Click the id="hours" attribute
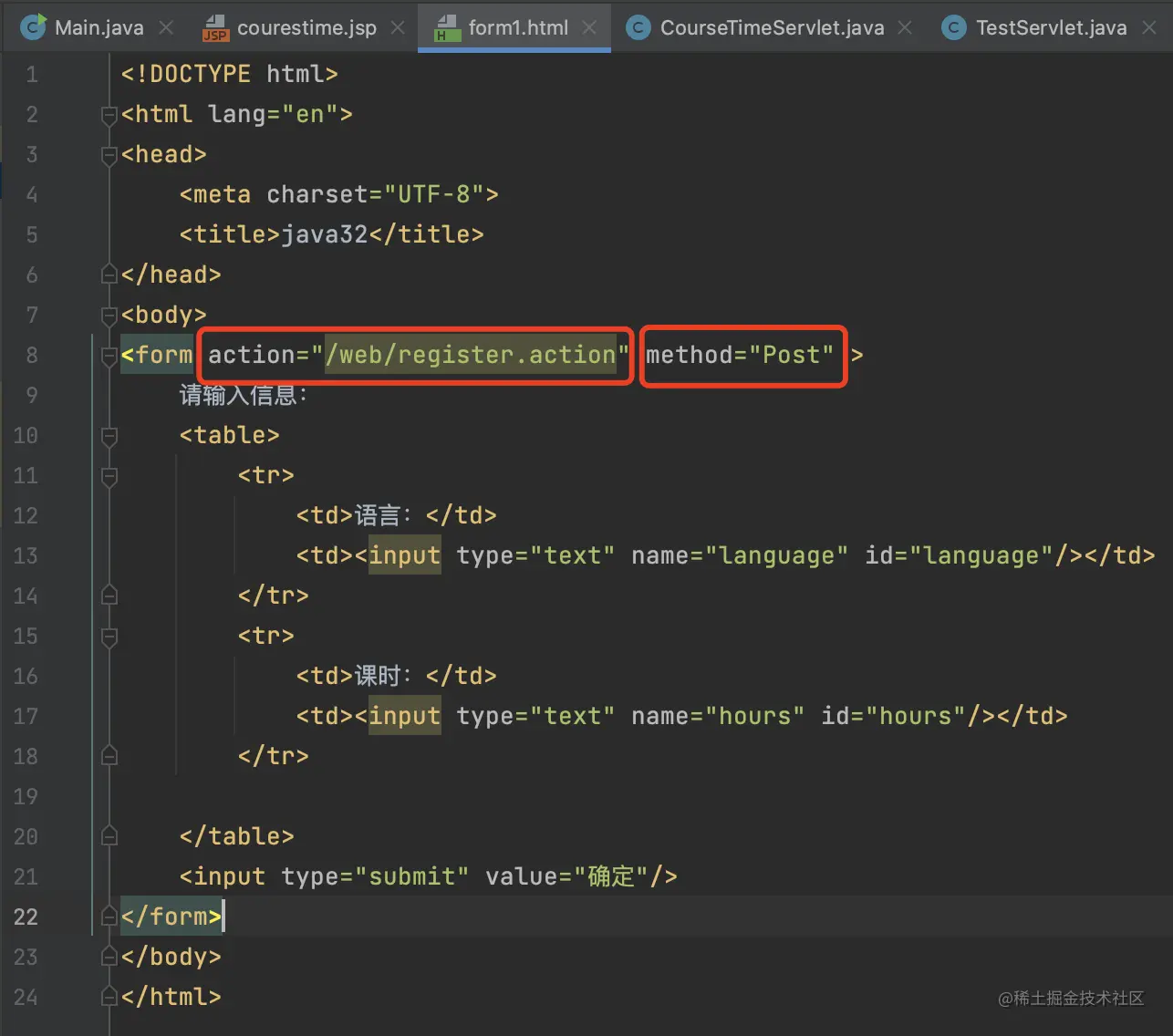The width and height of the screenshot is (1173, 1036). pyautogui.click(x=893, y=716)
